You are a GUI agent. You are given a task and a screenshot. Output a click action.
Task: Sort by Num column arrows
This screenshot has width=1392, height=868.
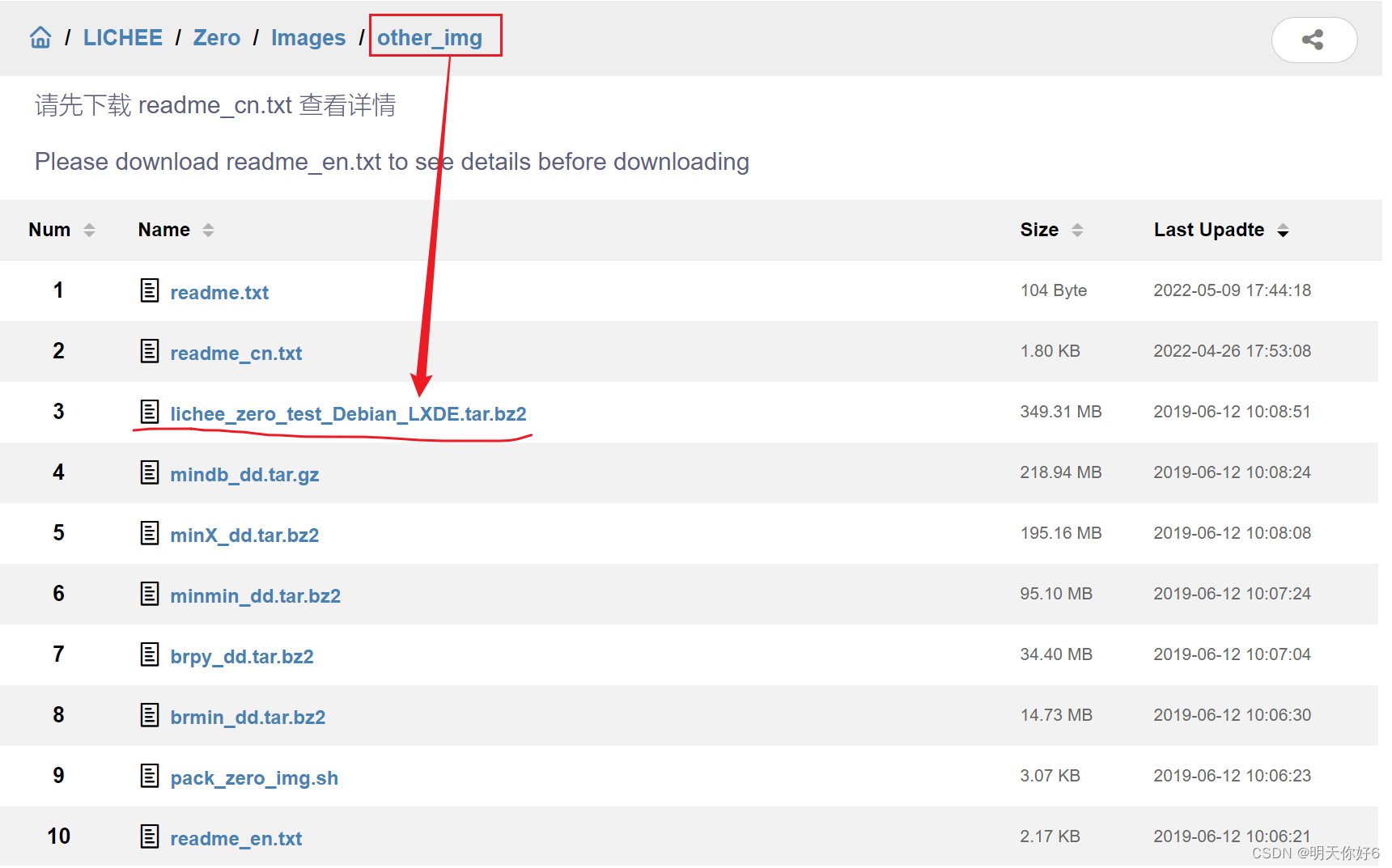[89, 231]
